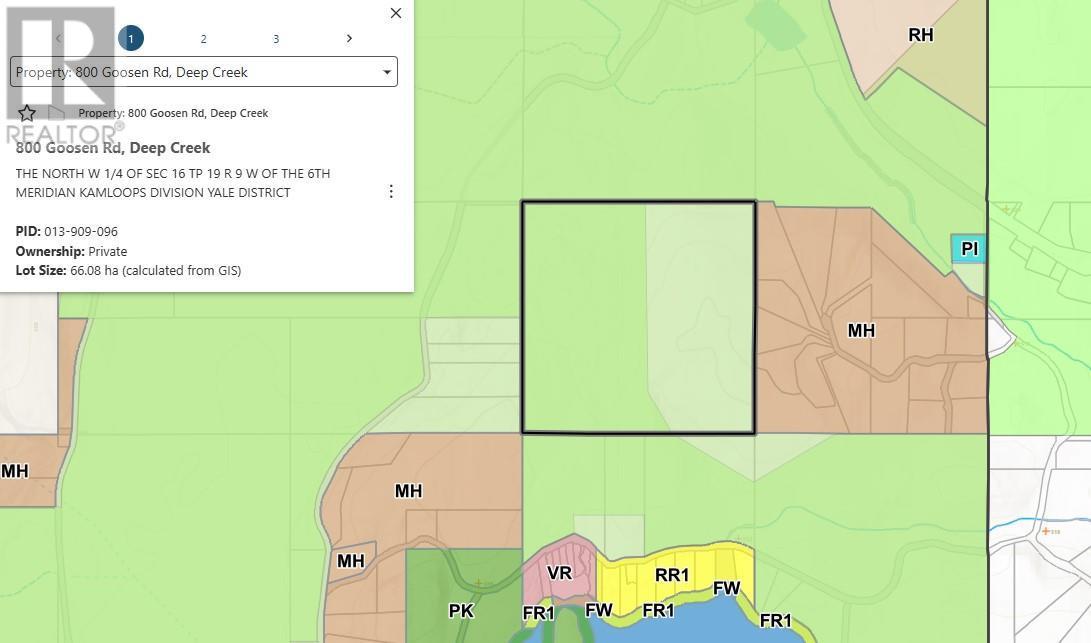This screenshot has width=1091, height=643.
Task: Select the RR1 zoning label near the lake
Action: pos(672,575)
